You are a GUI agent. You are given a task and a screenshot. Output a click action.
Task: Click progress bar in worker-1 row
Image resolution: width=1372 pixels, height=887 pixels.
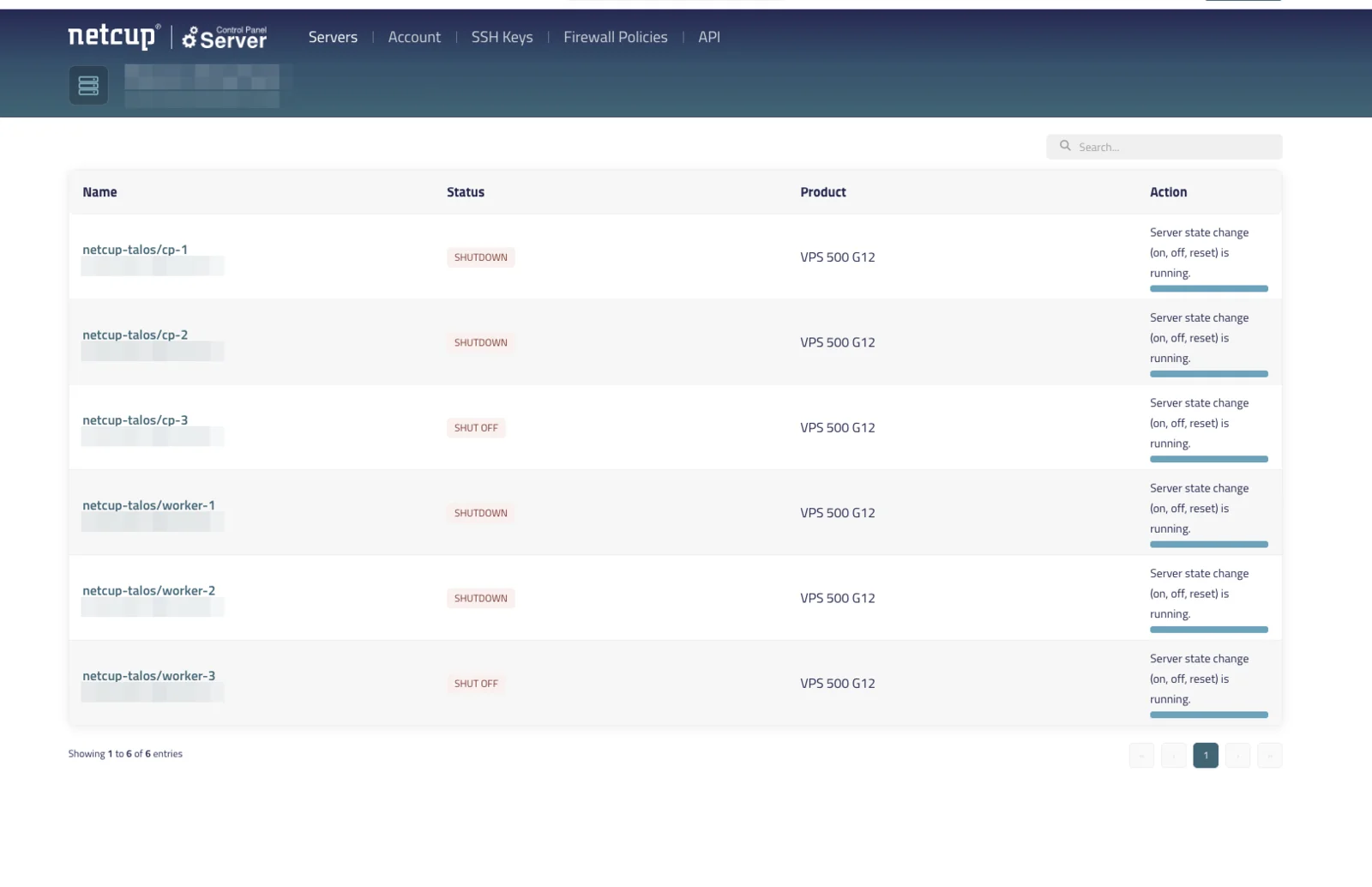pos(1208,544)
